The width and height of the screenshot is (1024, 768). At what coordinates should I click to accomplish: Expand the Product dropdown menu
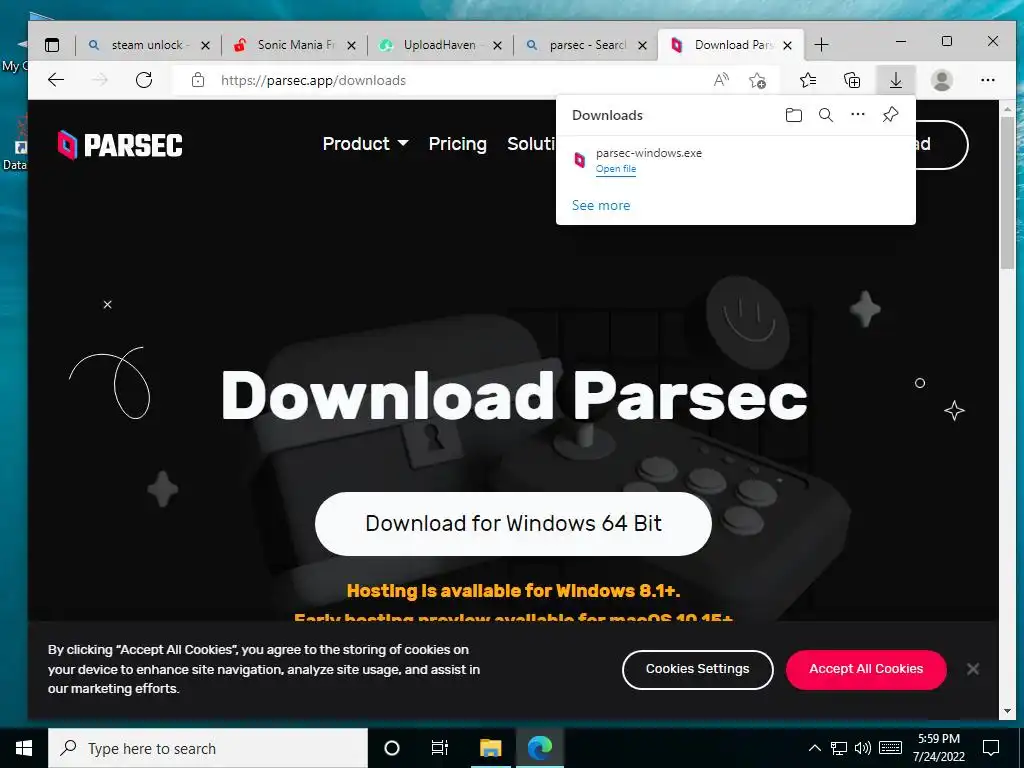click(365, 144)
